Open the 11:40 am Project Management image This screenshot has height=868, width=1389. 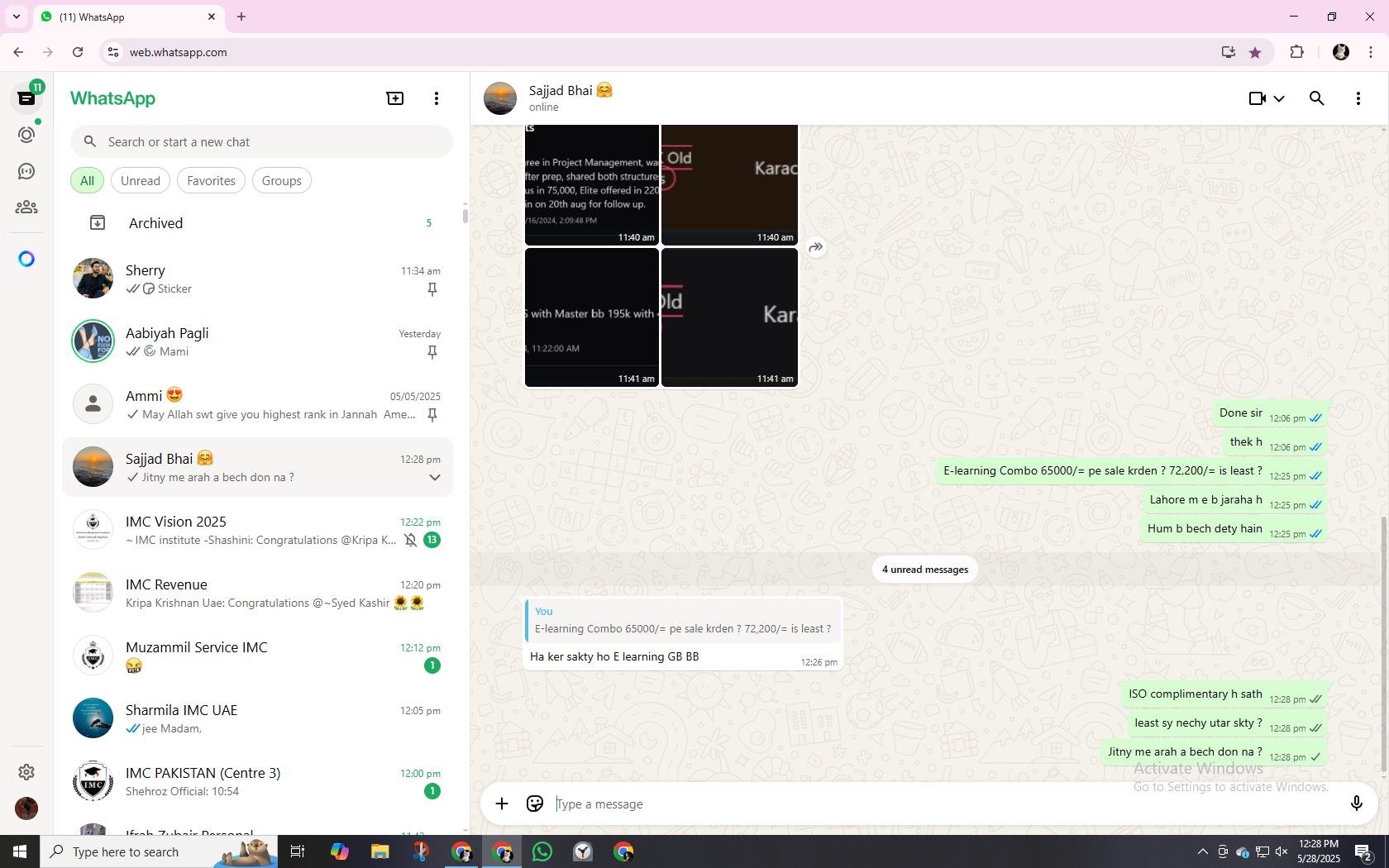click(x=592, y=184)
